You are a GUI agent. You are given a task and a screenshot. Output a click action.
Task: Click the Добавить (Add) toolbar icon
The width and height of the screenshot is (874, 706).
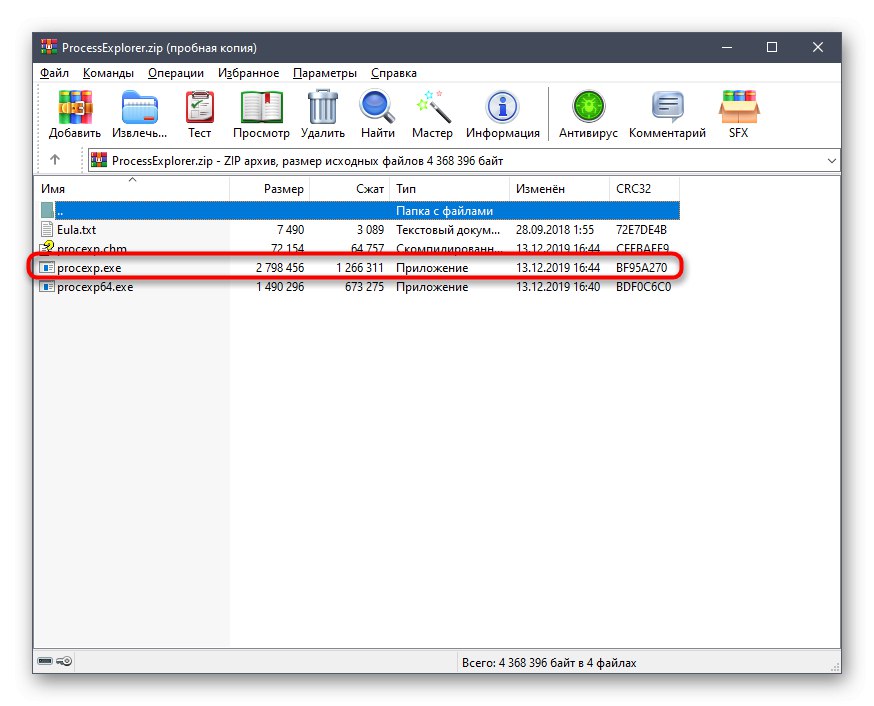75,107
